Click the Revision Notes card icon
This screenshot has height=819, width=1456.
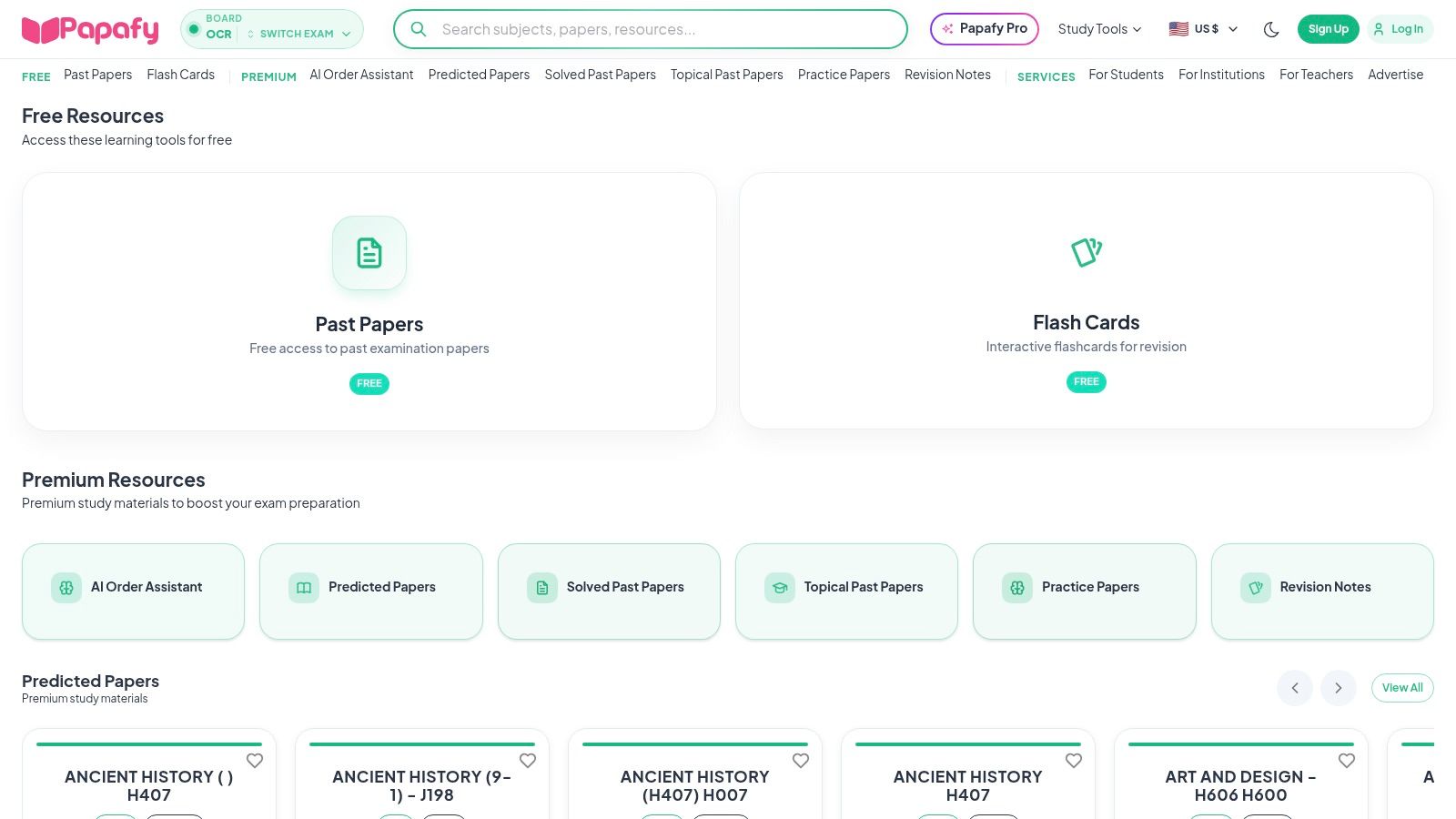pyautogui.click(x=1256, y=588)
